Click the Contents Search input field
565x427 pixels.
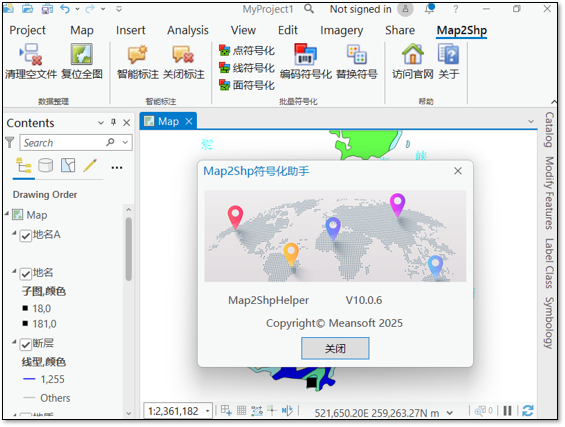pyautogui.click(x=76, y=142)
